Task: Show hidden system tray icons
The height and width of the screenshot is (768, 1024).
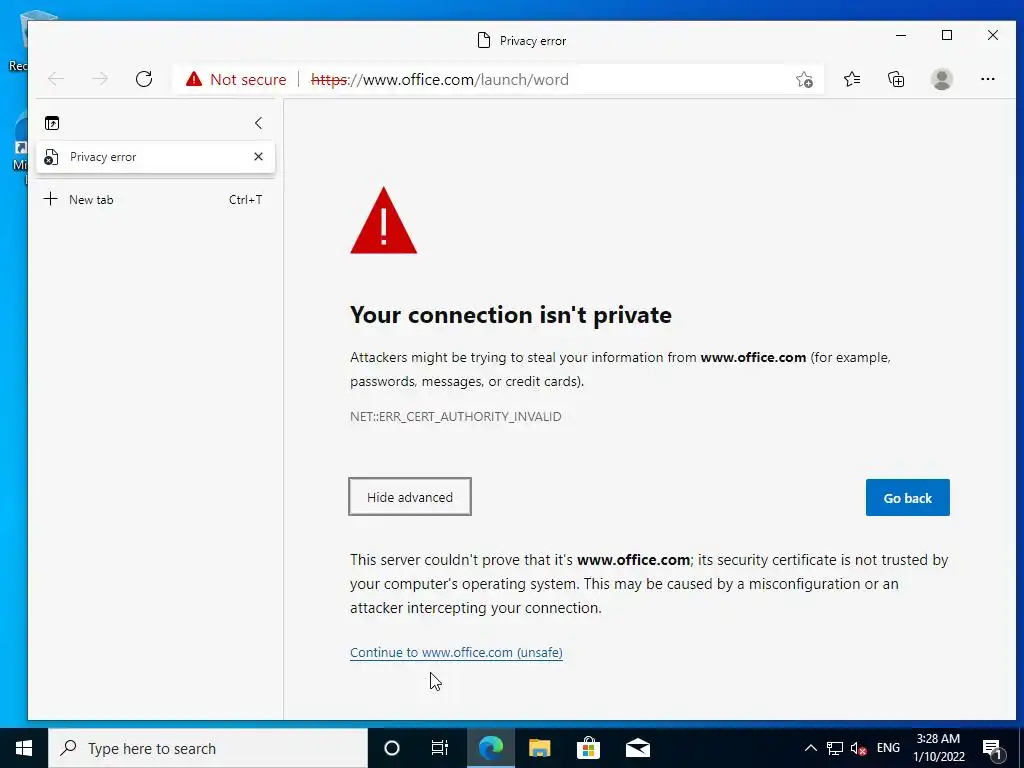Action: (810, 748)
